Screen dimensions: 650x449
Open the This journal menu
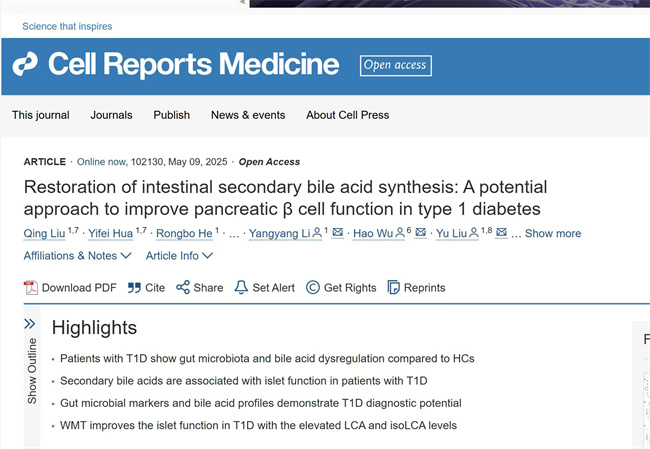(x=41, y=115)
